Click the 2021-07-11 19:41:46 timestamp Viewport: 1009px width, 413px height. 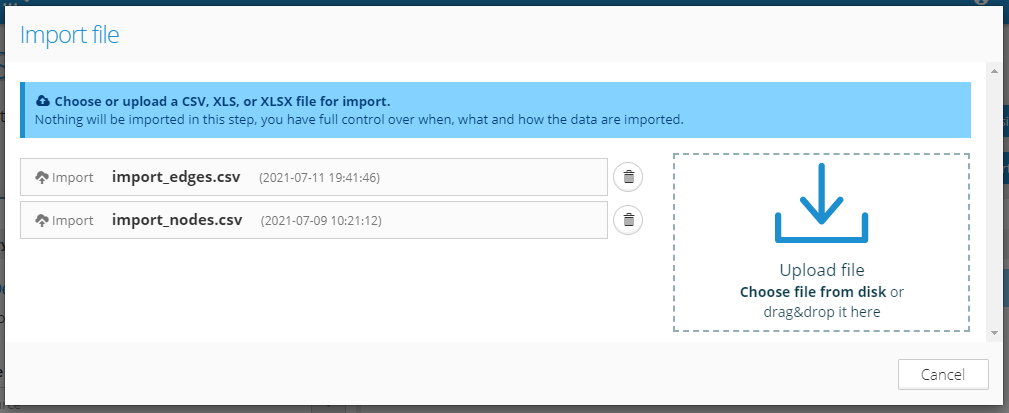click(319, 178)
